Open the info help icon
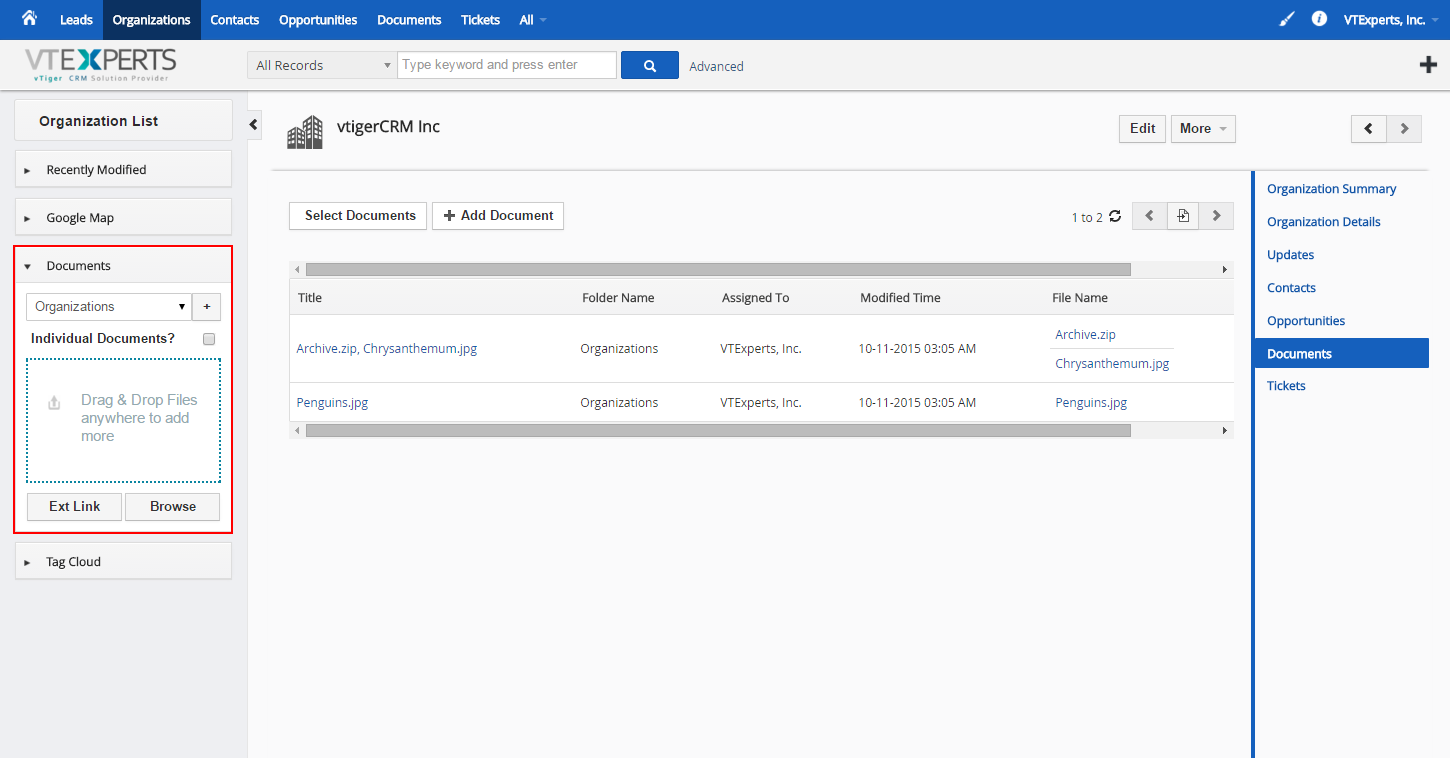The width and height of the screenshot is (1450, 758). pyautogui.click(x=1319, y=19)
